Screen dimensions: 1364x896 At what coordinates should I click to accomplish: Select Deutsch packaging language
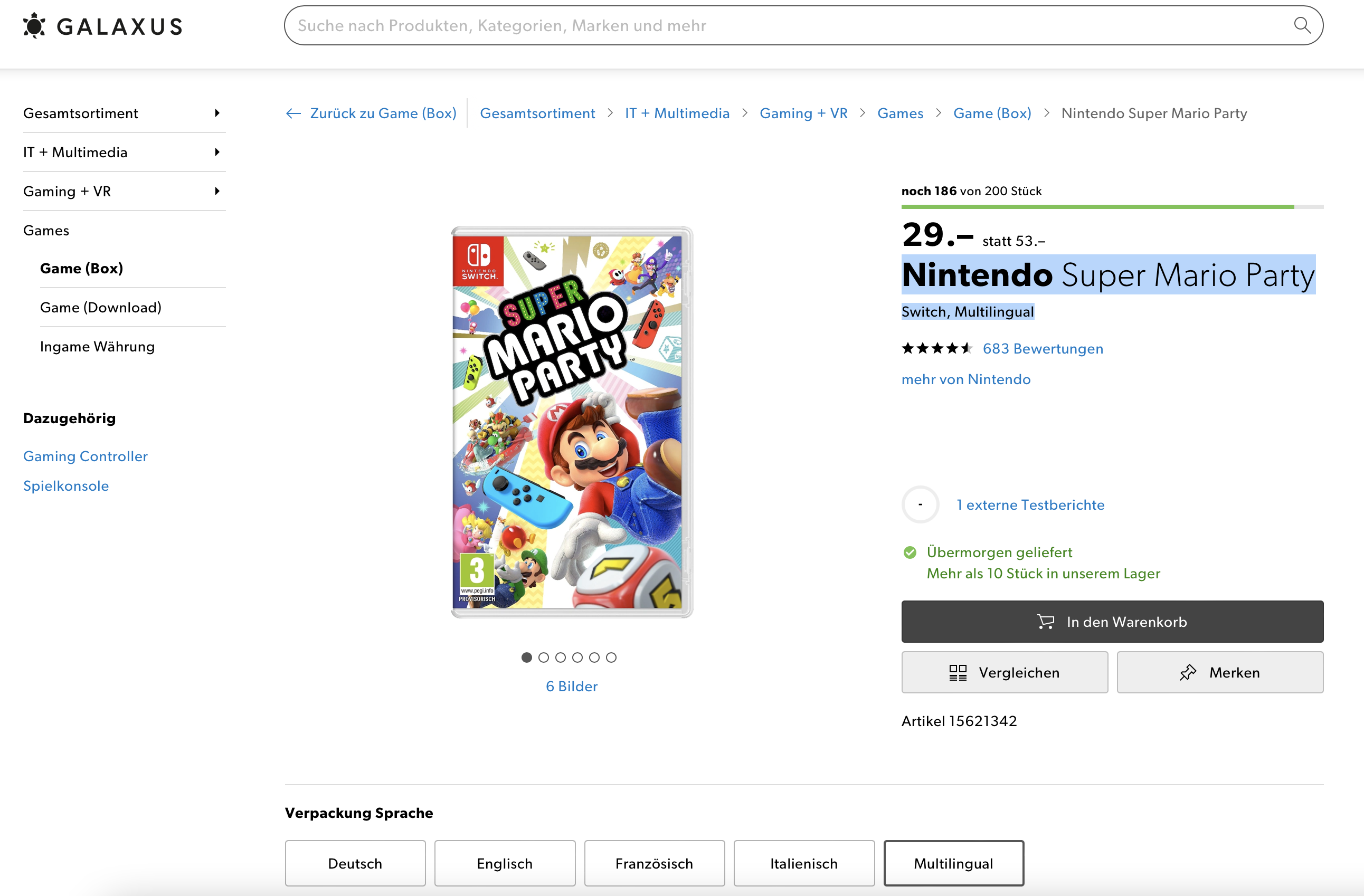click(355, 863)
